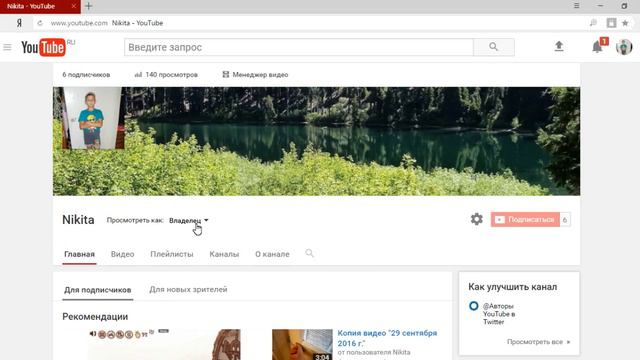Click the analytics bar chart icon
Image resolution: width=640 pixels, height=360 pixels.
tap(138, 75)
